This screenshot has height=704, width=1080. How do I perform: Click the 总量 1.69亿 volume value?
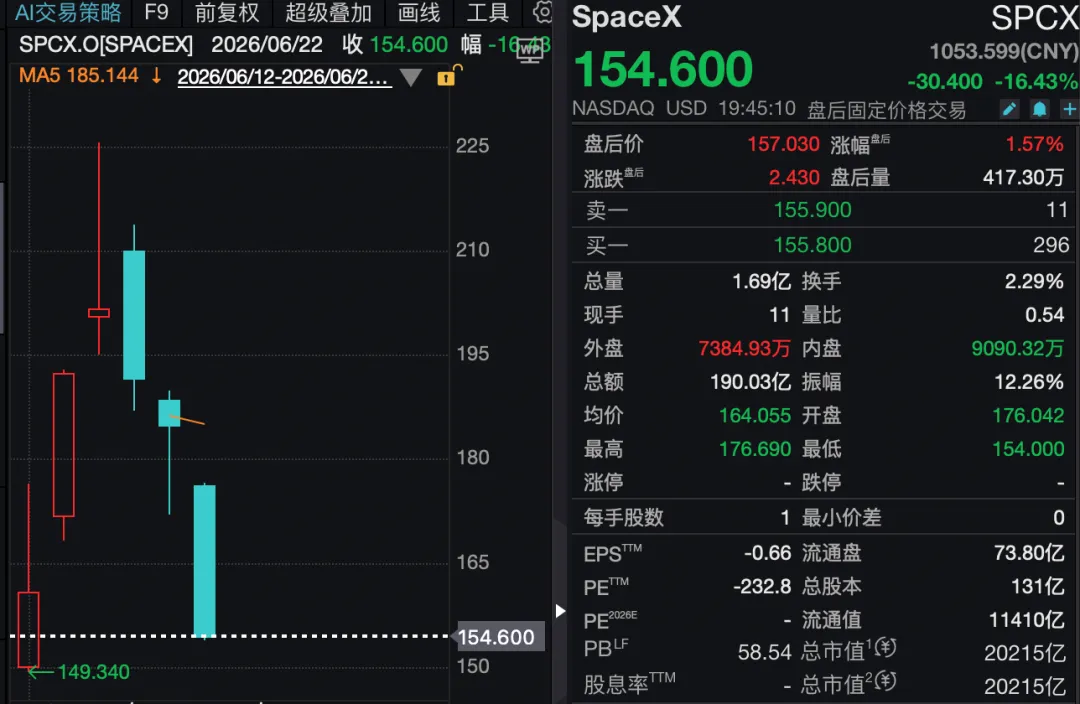[761, 281]
